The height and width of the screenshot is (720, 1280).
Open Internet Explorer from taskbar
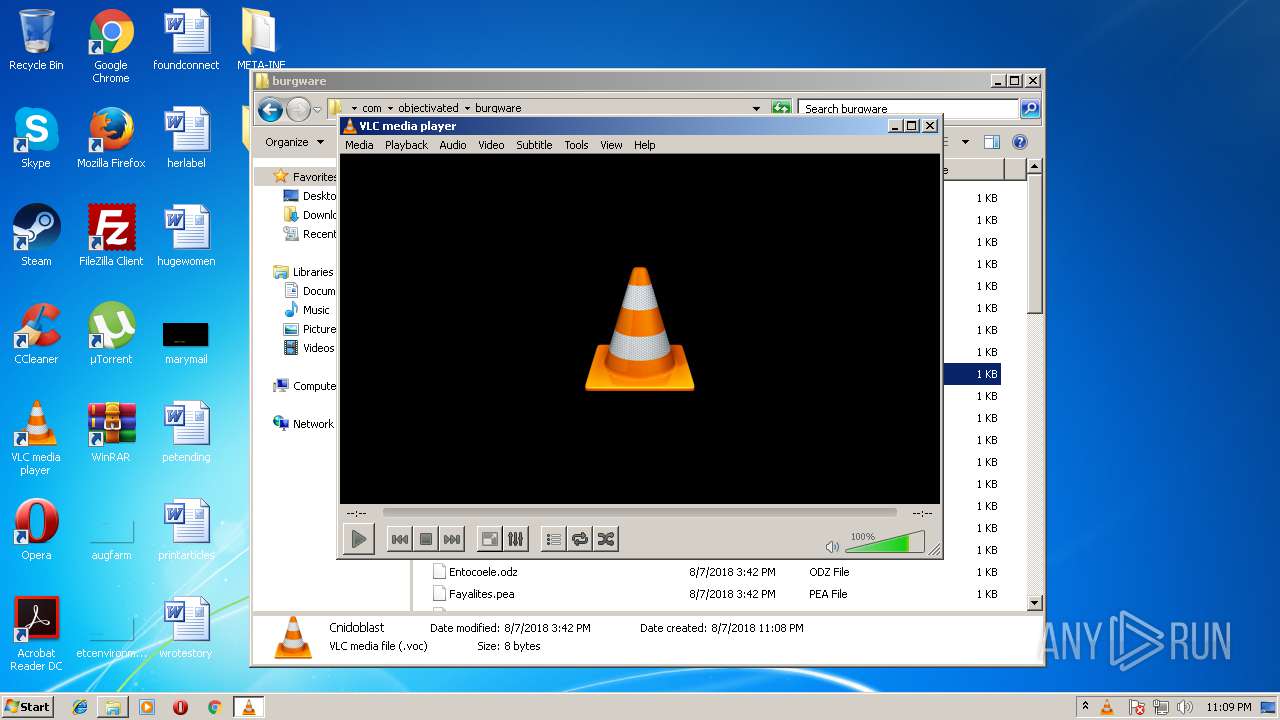80,707
